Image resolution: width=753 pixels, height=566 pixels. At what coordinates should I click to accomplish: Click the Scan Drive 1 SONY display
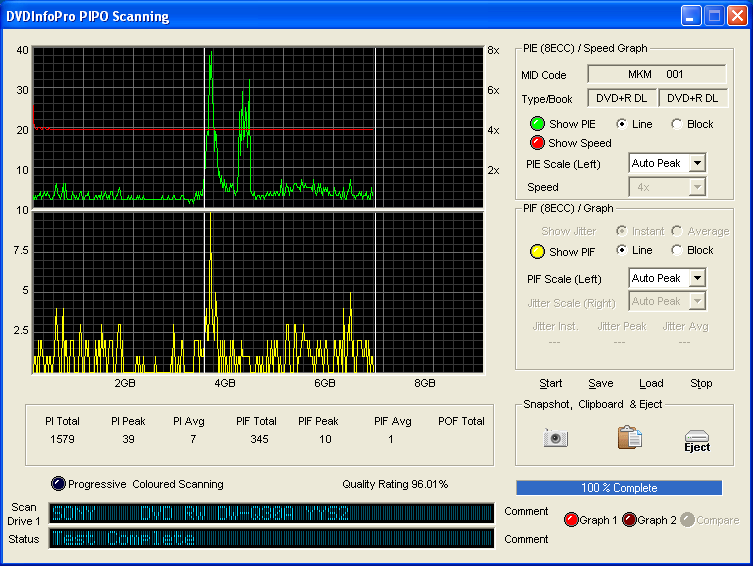pos(271,513)
